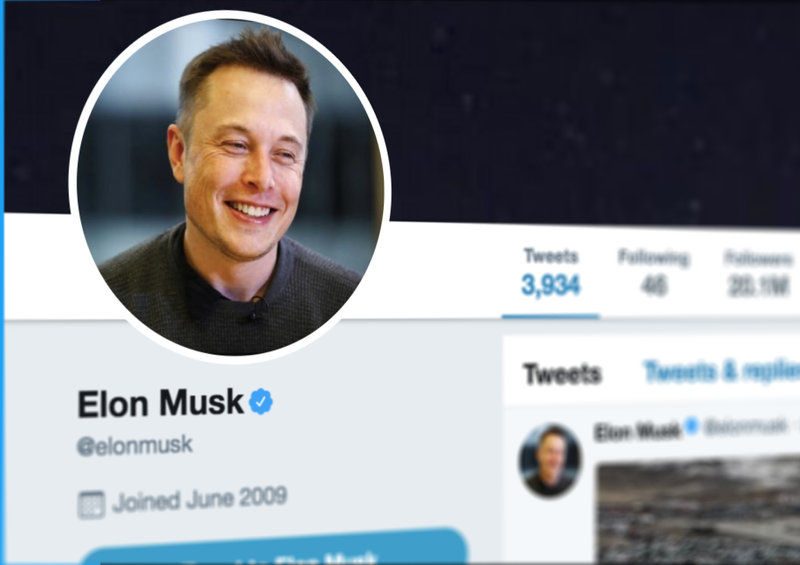
Task: Switch to the Tweets & replies tab
Action: [x=721, y=371]
